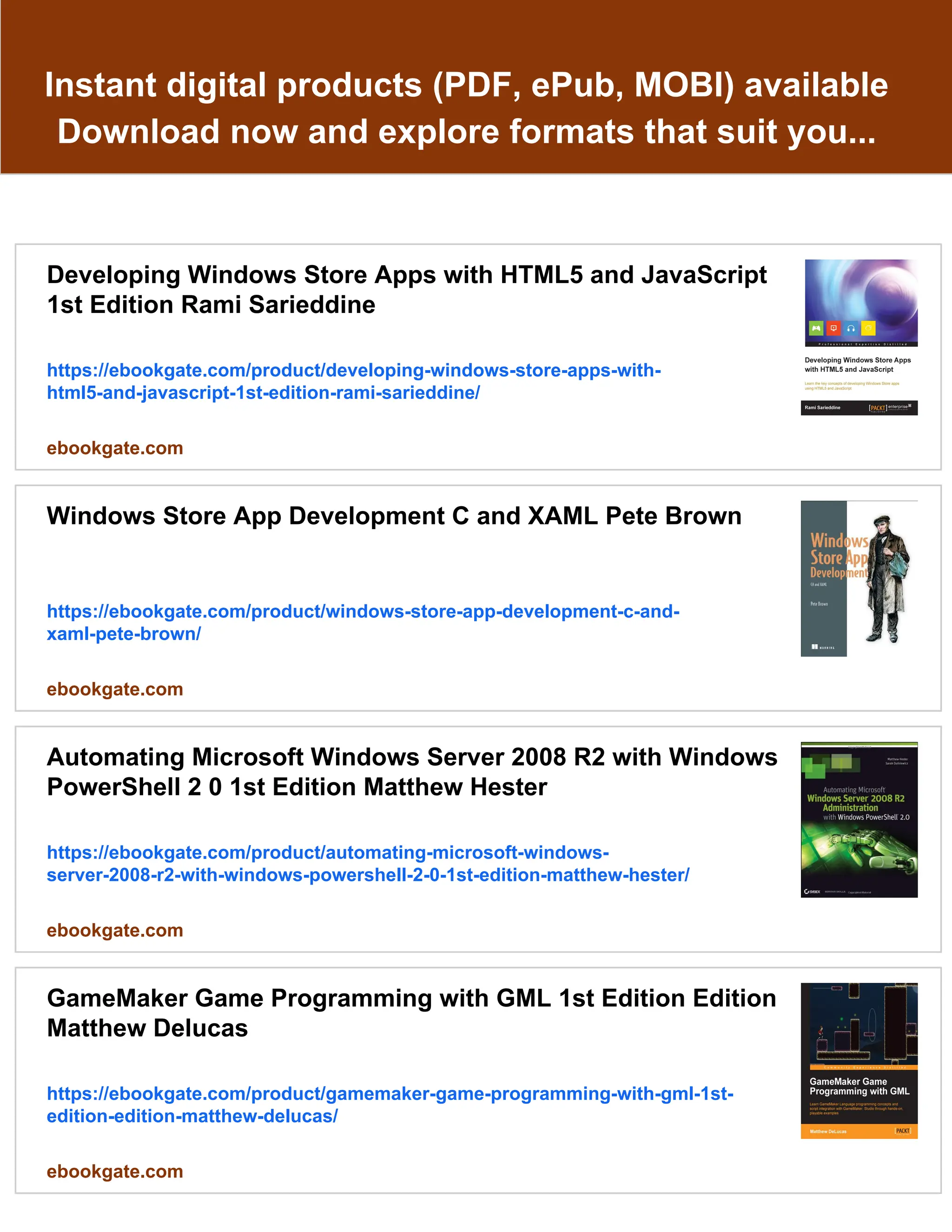The image size is (952, 1232).
Task: Click the green gamepad icon on the first cover
Action: [816, 328]
